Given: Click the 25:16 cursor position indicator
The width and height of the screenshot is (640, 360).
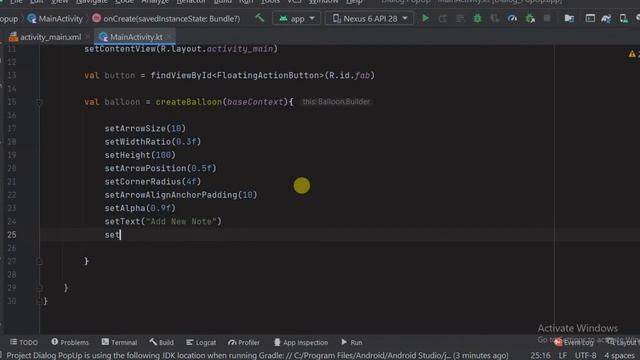Looking at the screenshot, I should coord(540,356).
